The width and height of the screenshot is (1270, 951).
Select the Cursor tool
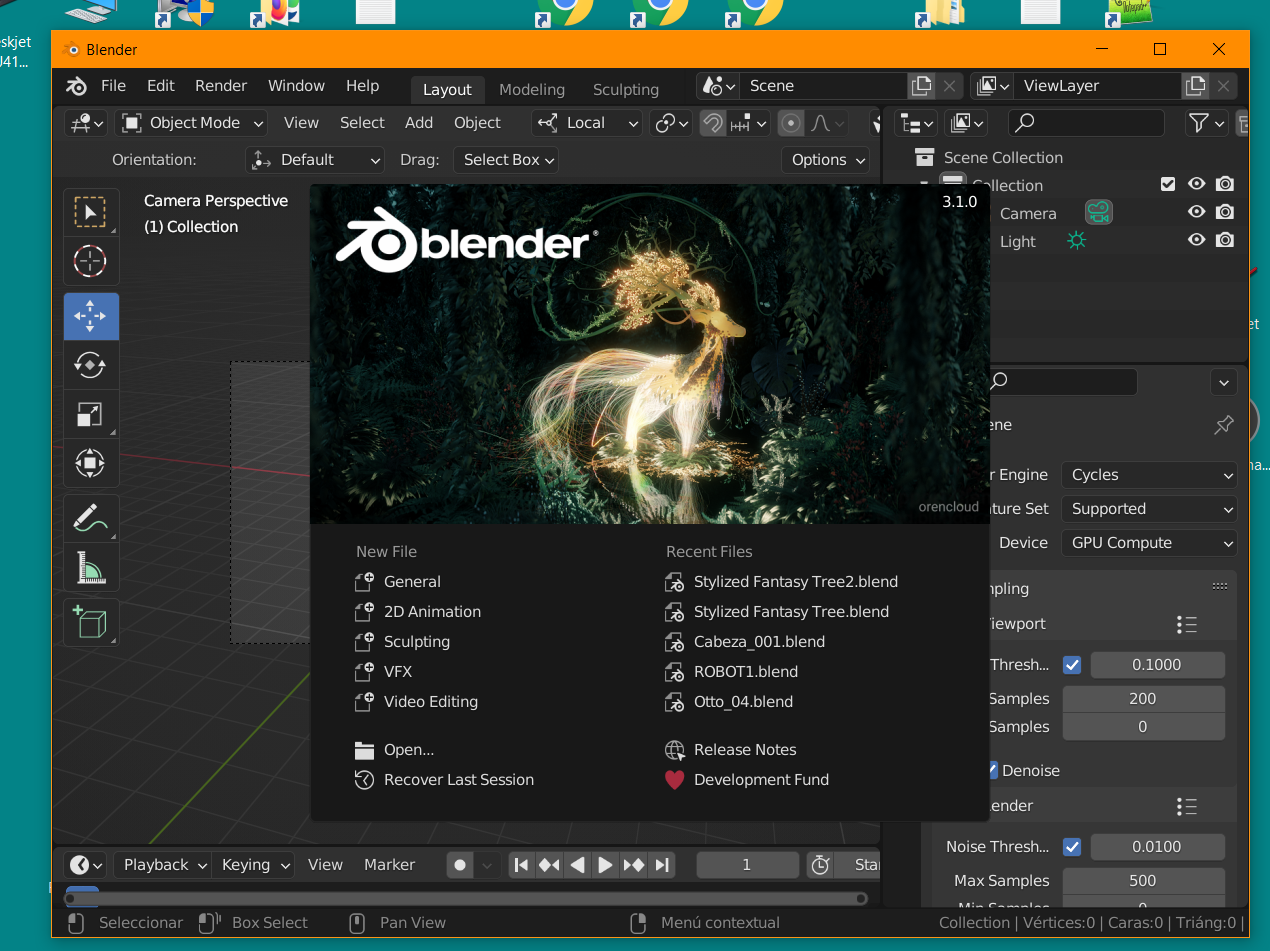click(x=91, y=262)
